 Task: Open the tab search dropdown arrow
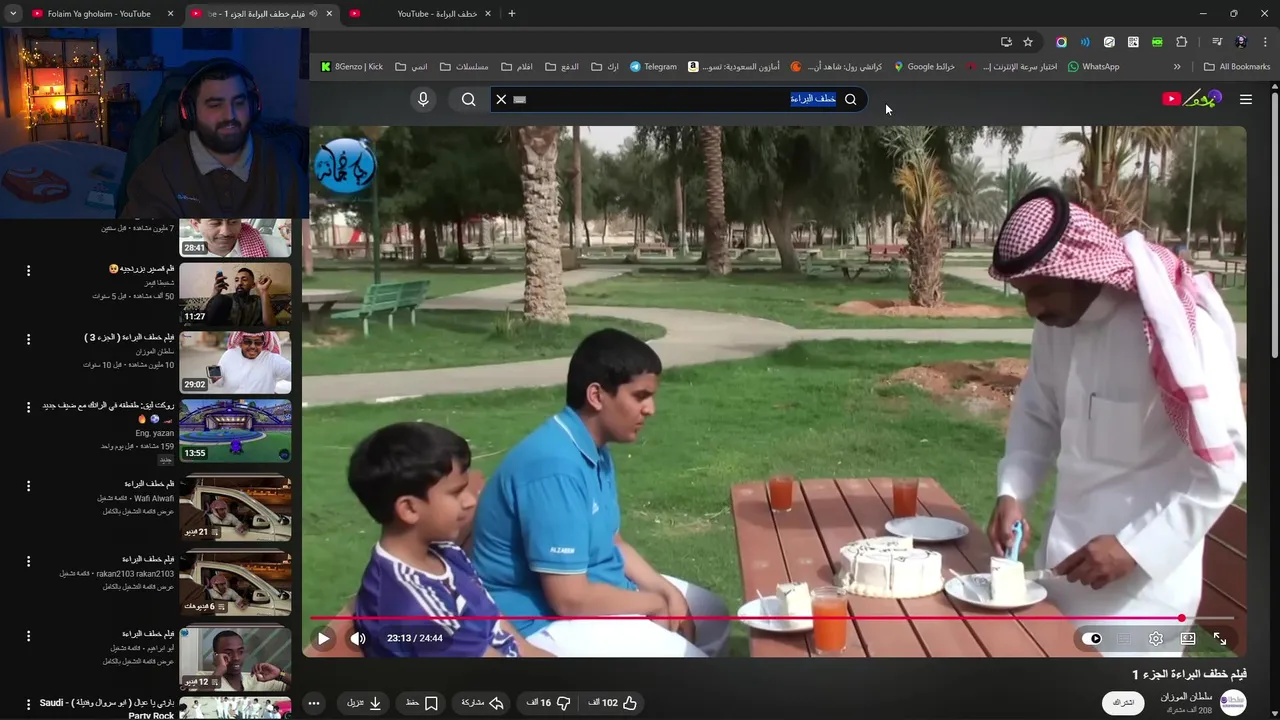[x=13, y=14]
